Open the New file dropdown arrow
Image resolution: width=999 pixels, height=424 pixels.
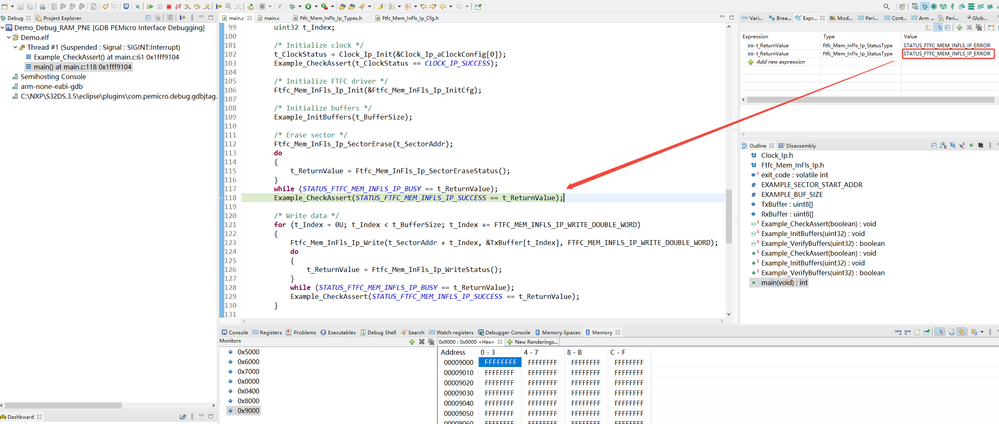pyautogui.click(x=12, y=6)
